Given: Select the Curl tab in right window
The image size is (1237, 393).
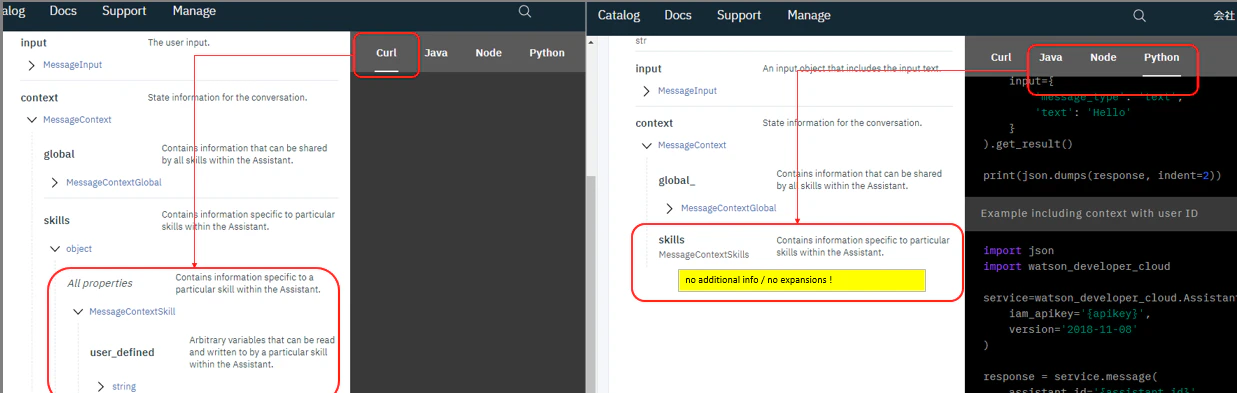Looking at the screenshot, I should (1001, 57).
